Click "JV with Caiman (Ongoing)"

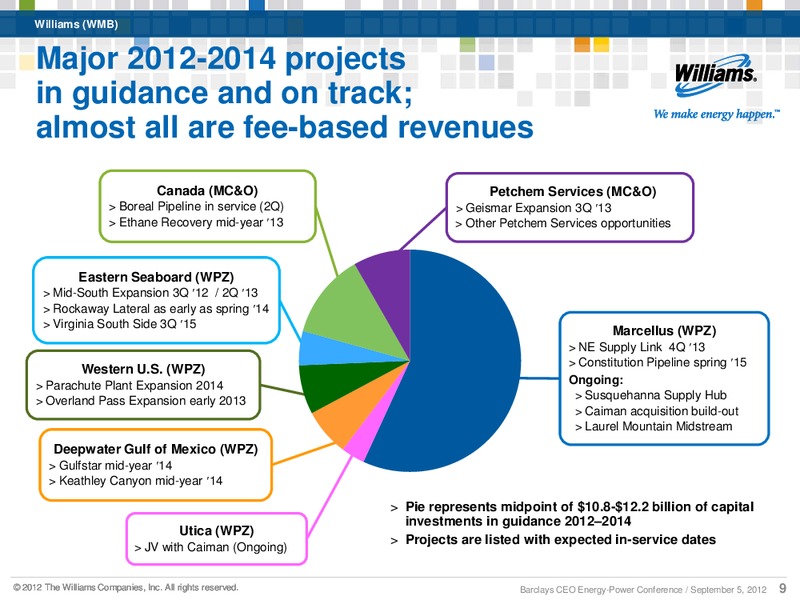215,547
